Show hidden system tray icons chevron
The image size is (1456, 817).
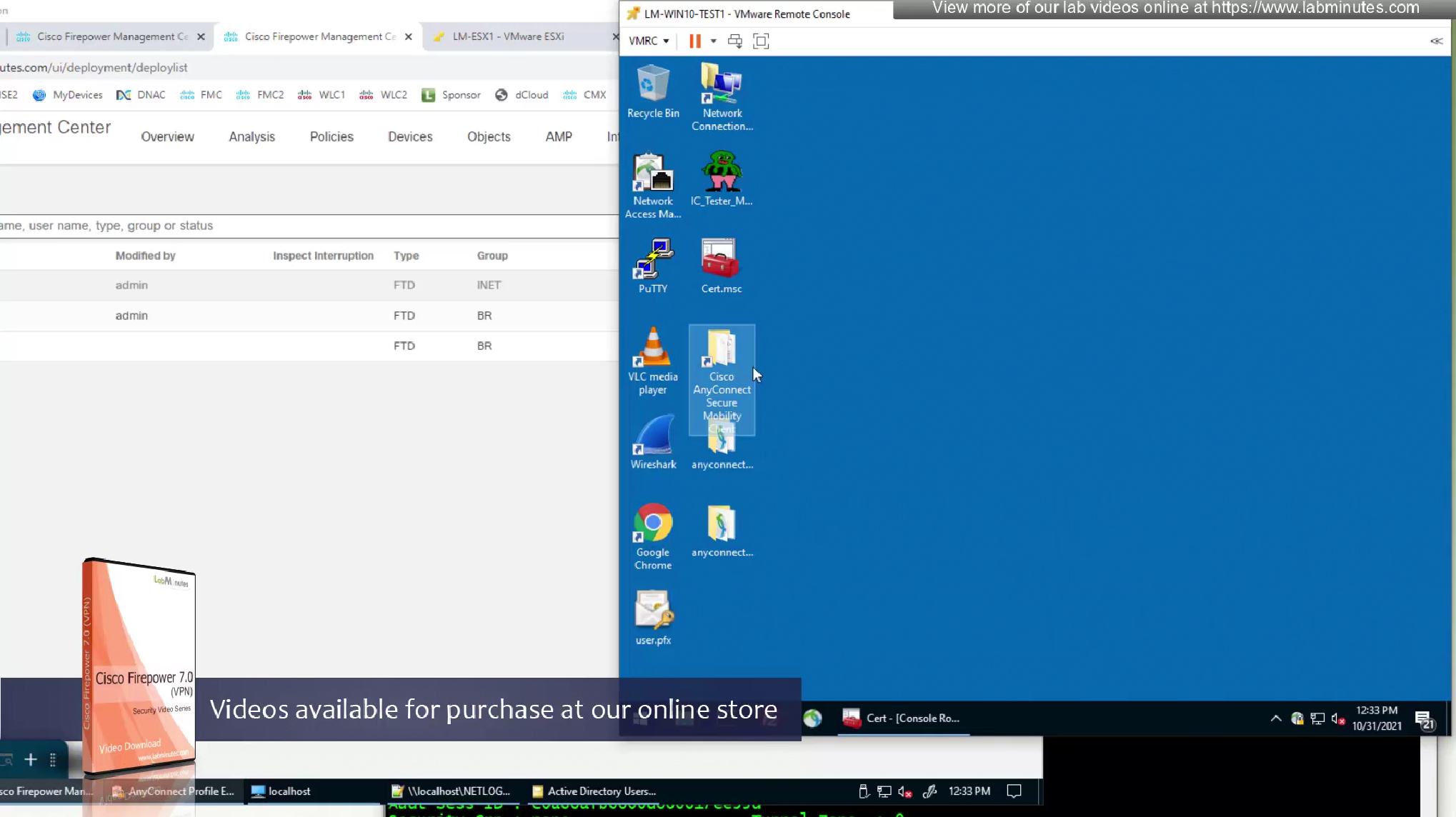click(x=1275, y=718)
